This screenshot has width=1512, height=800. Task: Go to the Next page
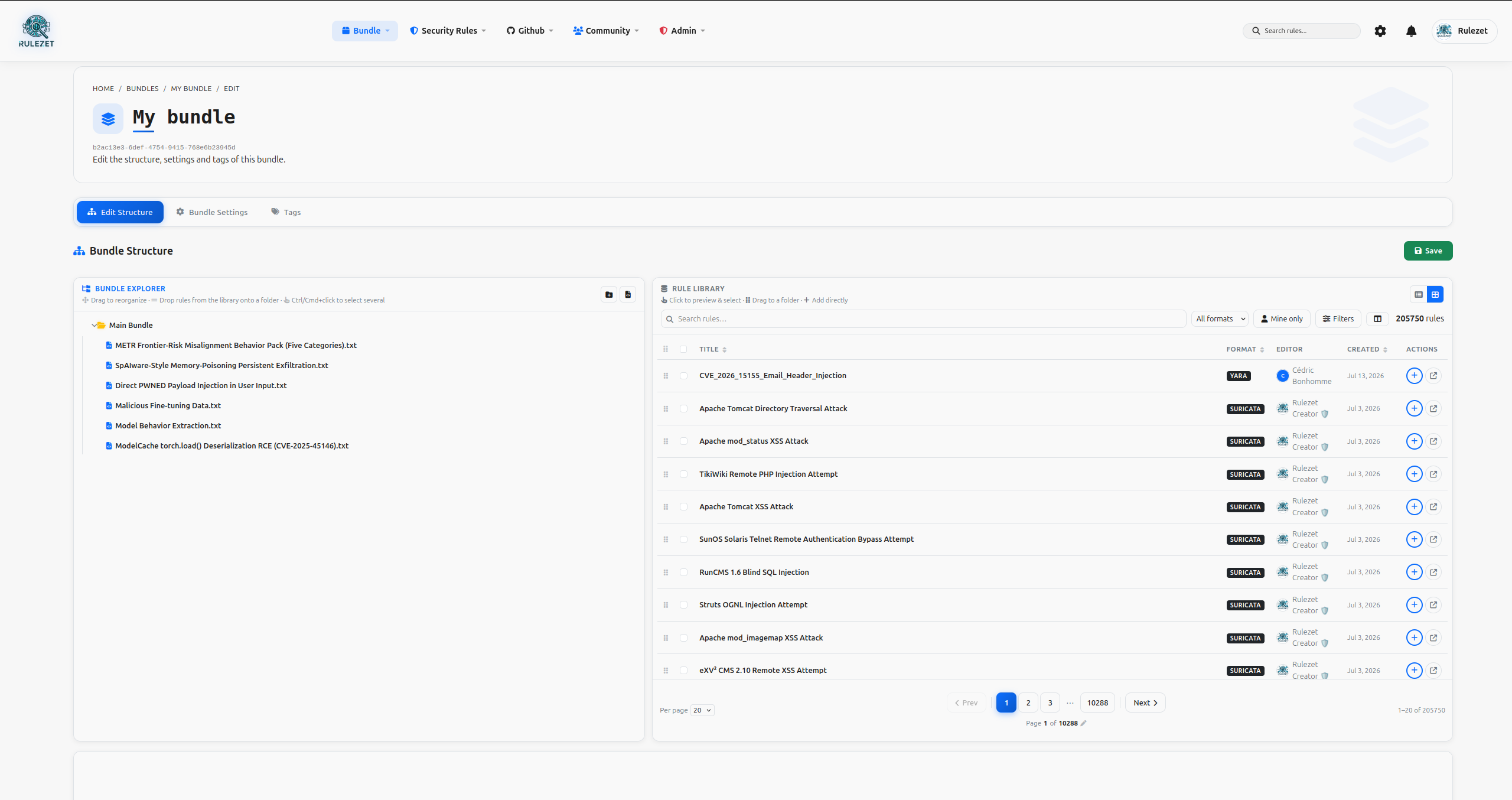pyautogui.click(x=1145, y=703)
